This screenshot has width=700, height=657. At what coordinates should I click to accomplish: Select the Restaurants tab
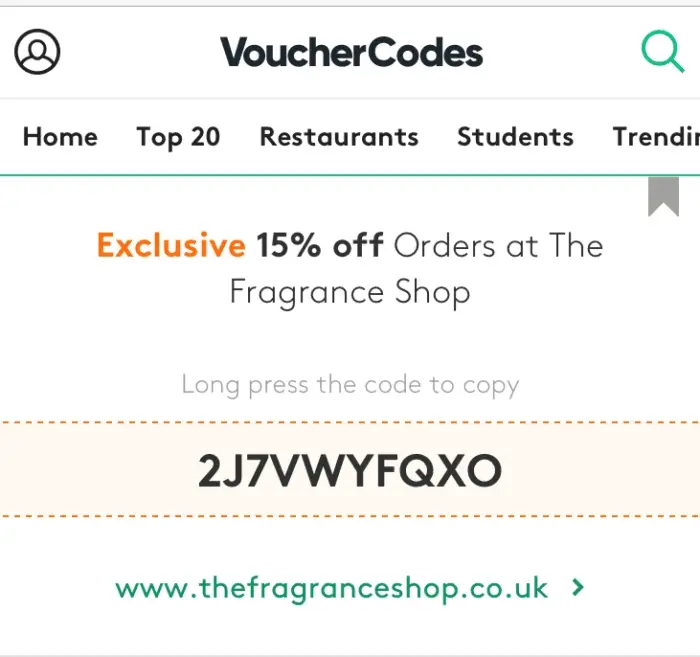(x=339, y=137)
